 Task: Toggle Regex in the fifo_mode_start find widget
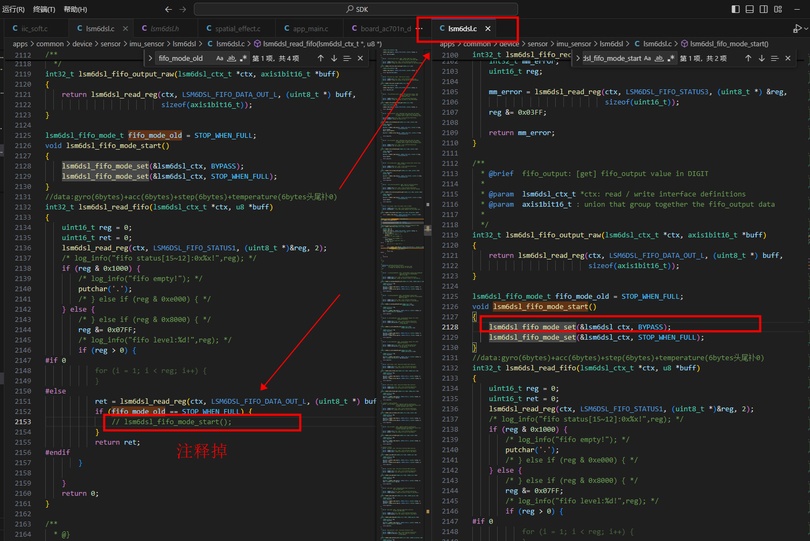(671, 58)
